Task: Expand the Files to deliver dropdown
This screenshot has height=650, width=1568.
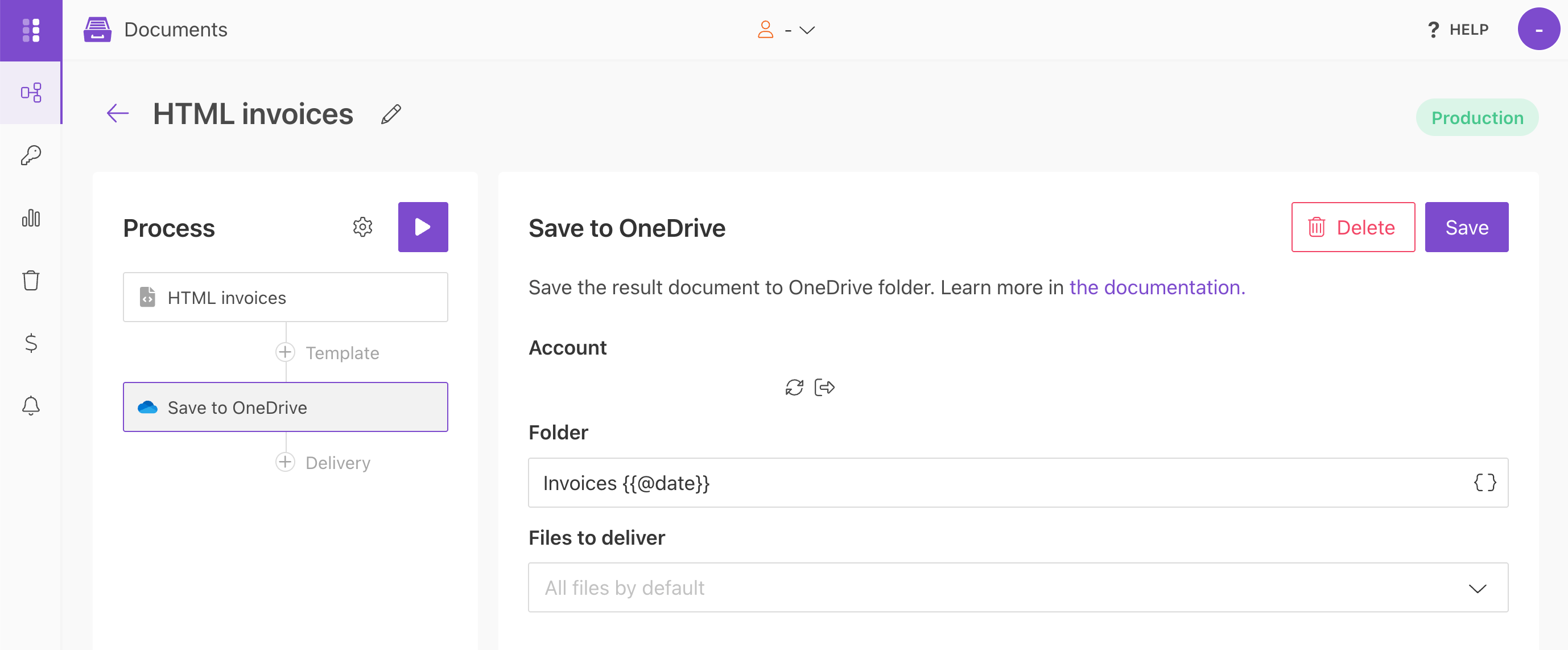Action: point(1018,587)
